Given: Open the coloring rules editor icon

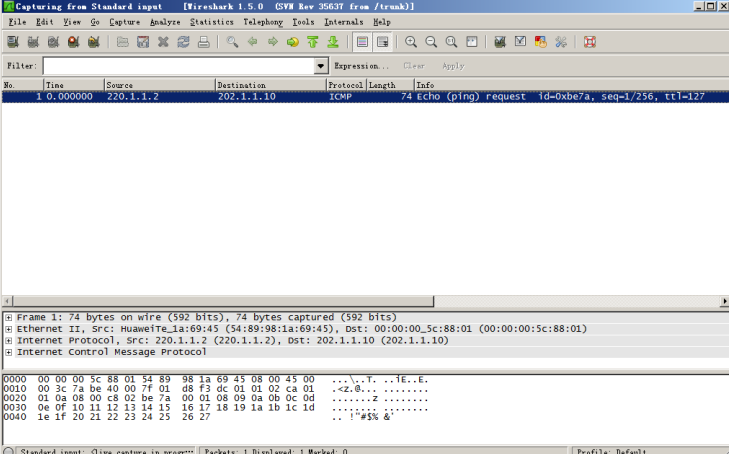Looking at the screenshot, I should 540,42.
